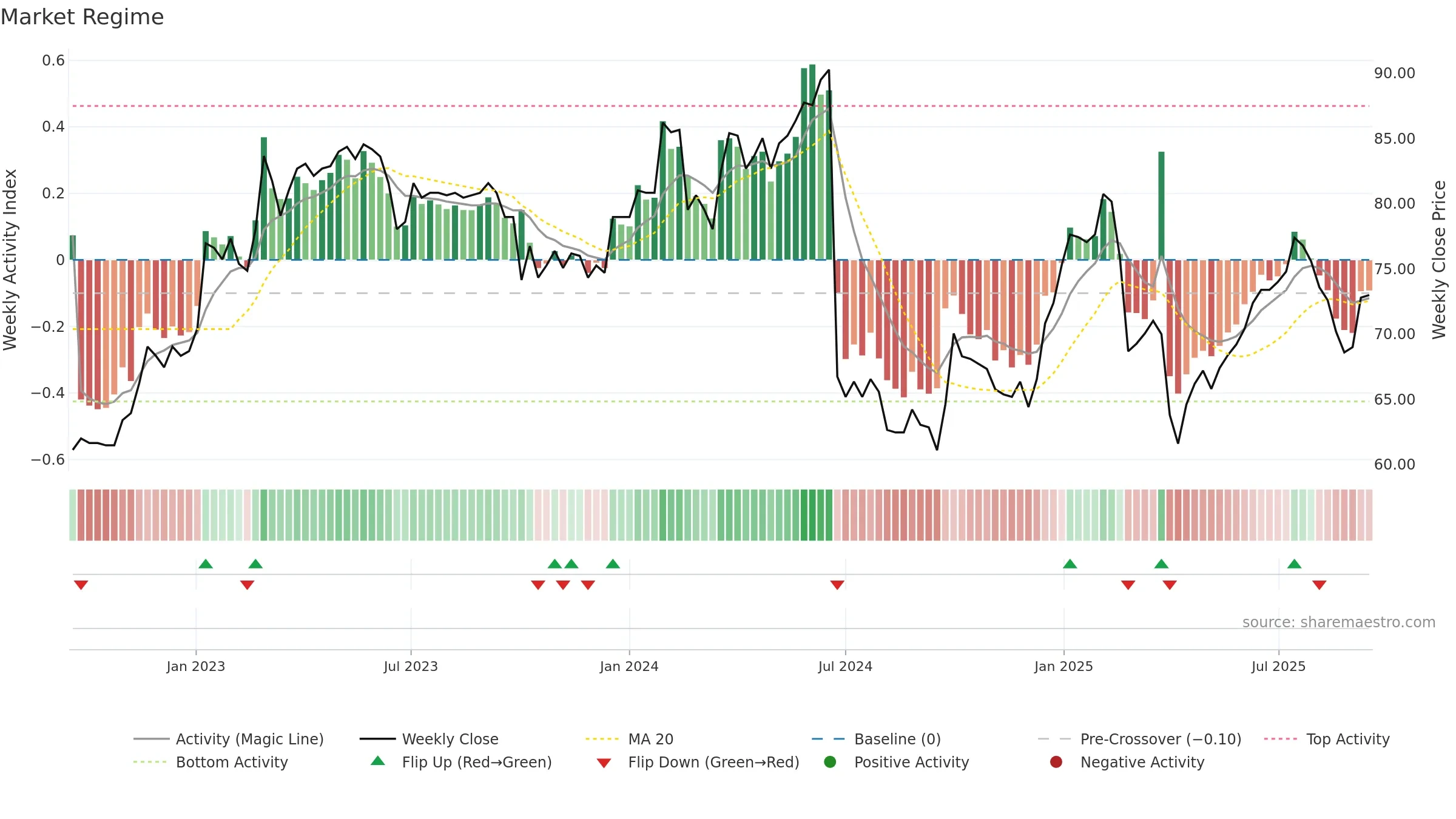Select the flip-up marker just before Jan 2024
1456x819 pixels.
[613, 564]
